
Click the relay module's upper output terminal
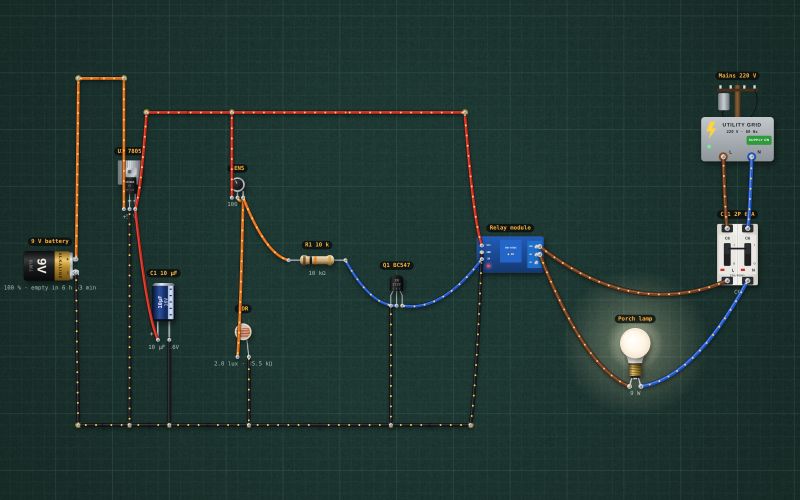[x=538, y=246]
